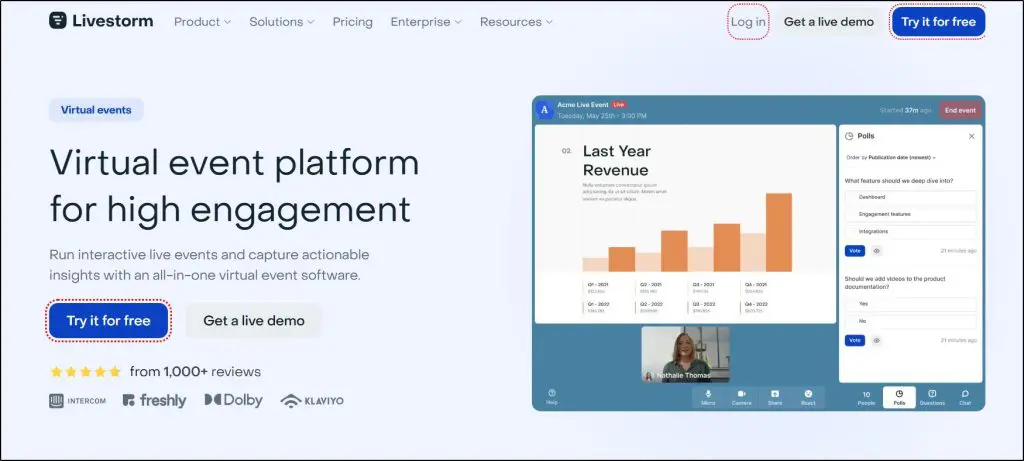Open the Pricing menu item
1024x461 pixels.
coord(352,22)
